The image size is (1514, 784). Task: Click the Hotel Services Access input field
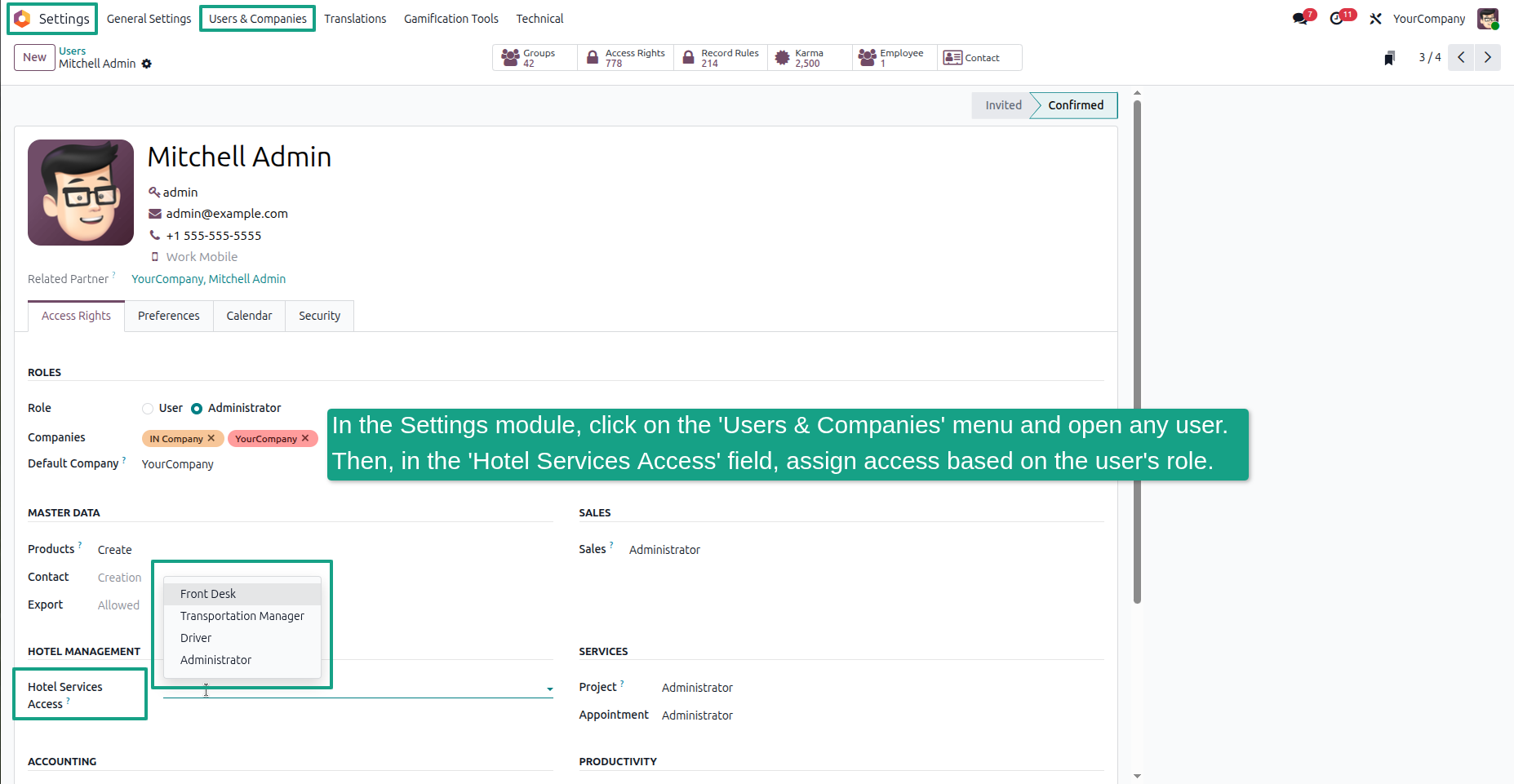click(x=357, y=689)
